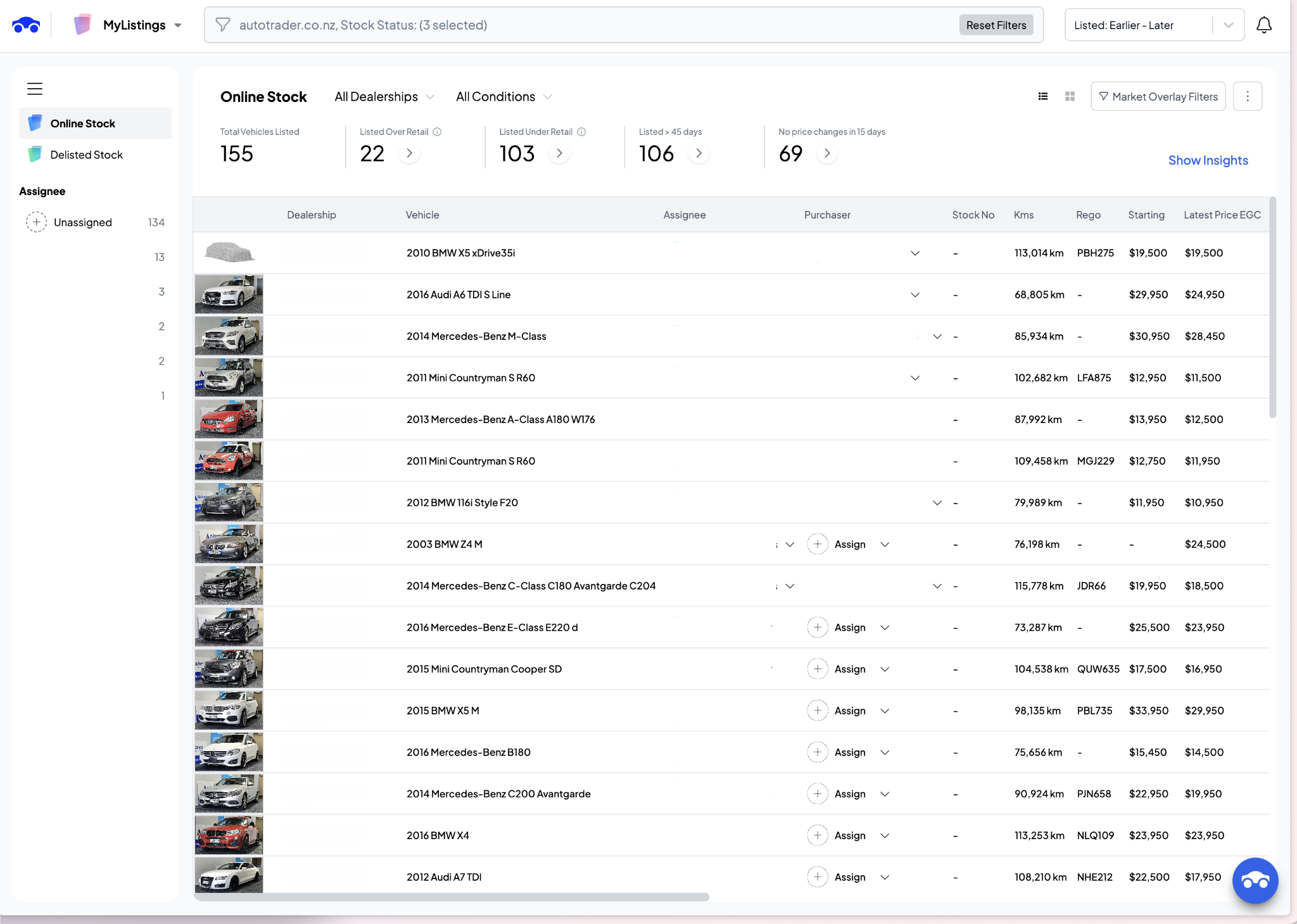The width and height of the screenshot is (1297, 924).
Task: Expand assignee dropdown for 2003 BMW Z4 M
Action: point(790,545)
